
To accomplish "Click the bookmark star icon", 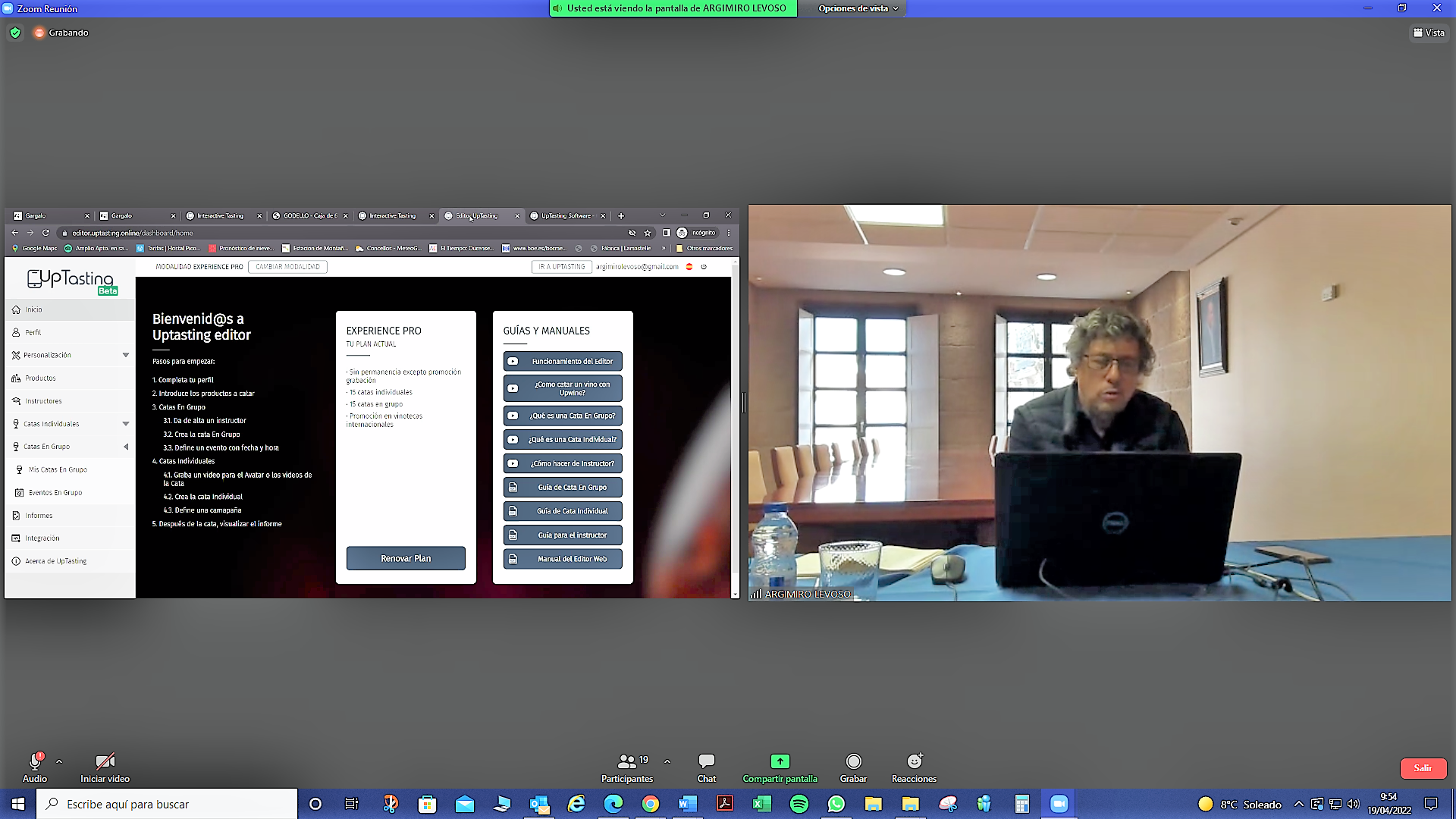I will [648, 233].
